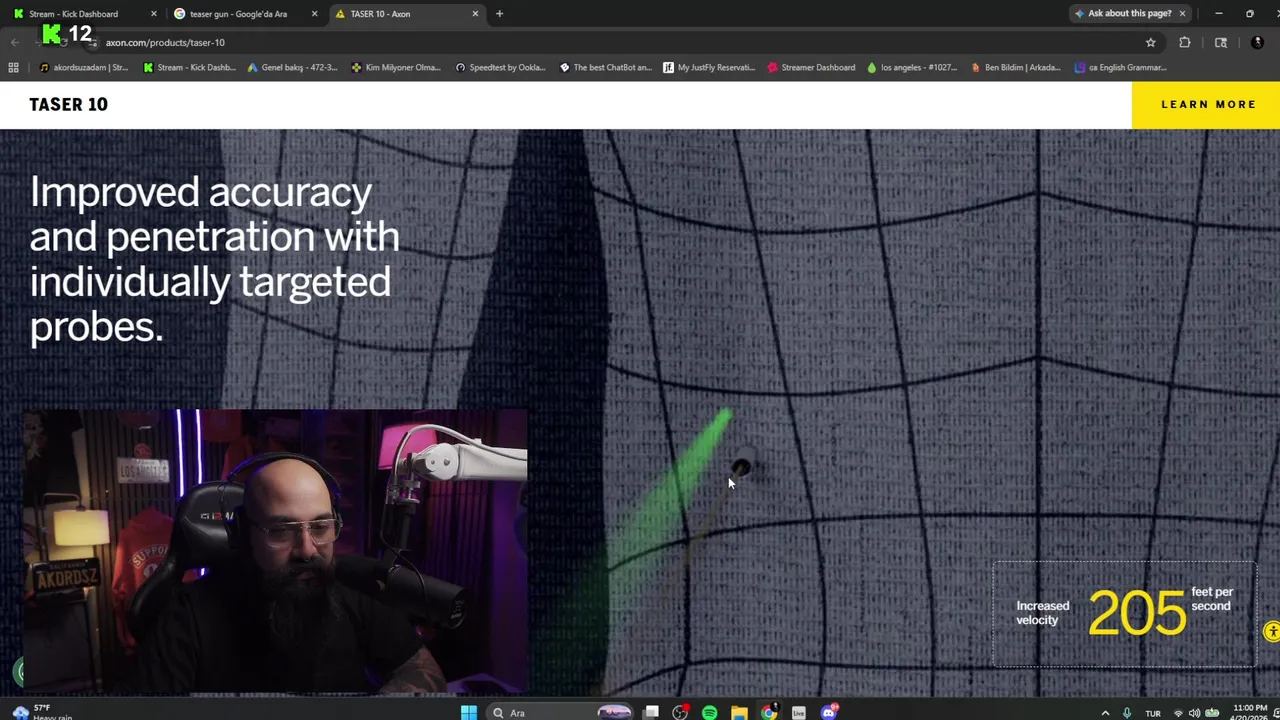The image size is (1280, 720).
Task: Open Genel bakış bookmark
Action: pyautogui.click(x=291, y=67)
